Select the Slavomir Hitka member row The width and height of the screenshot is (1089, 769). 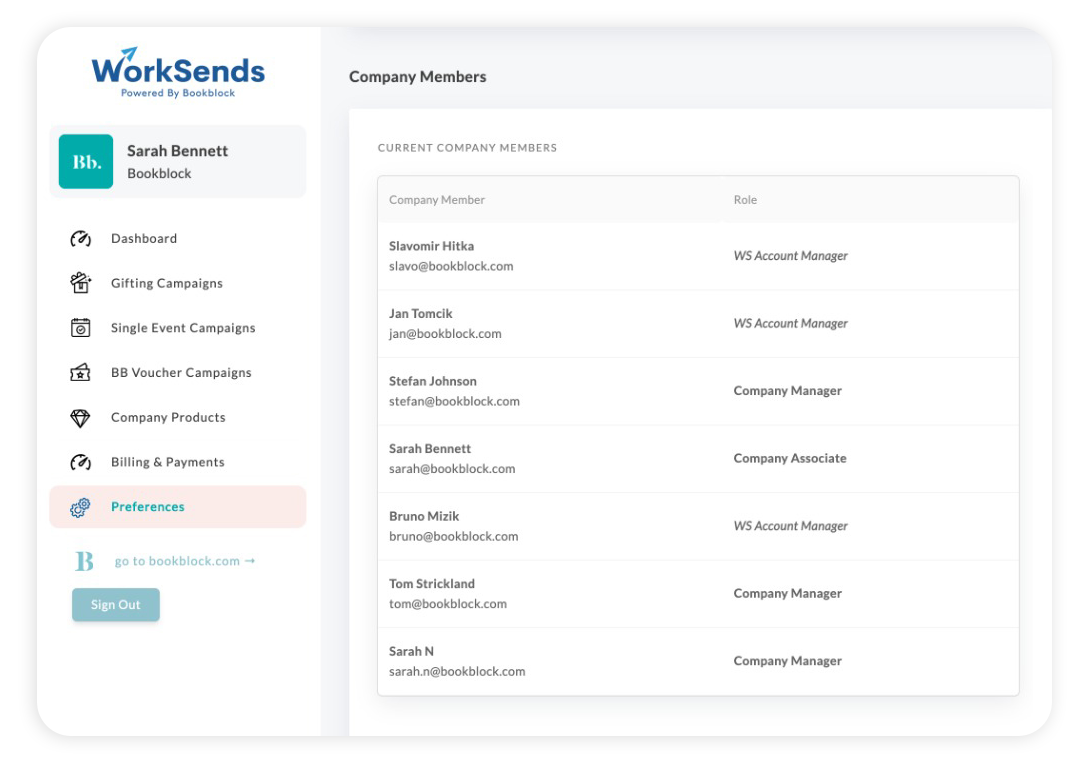[698, 256]
